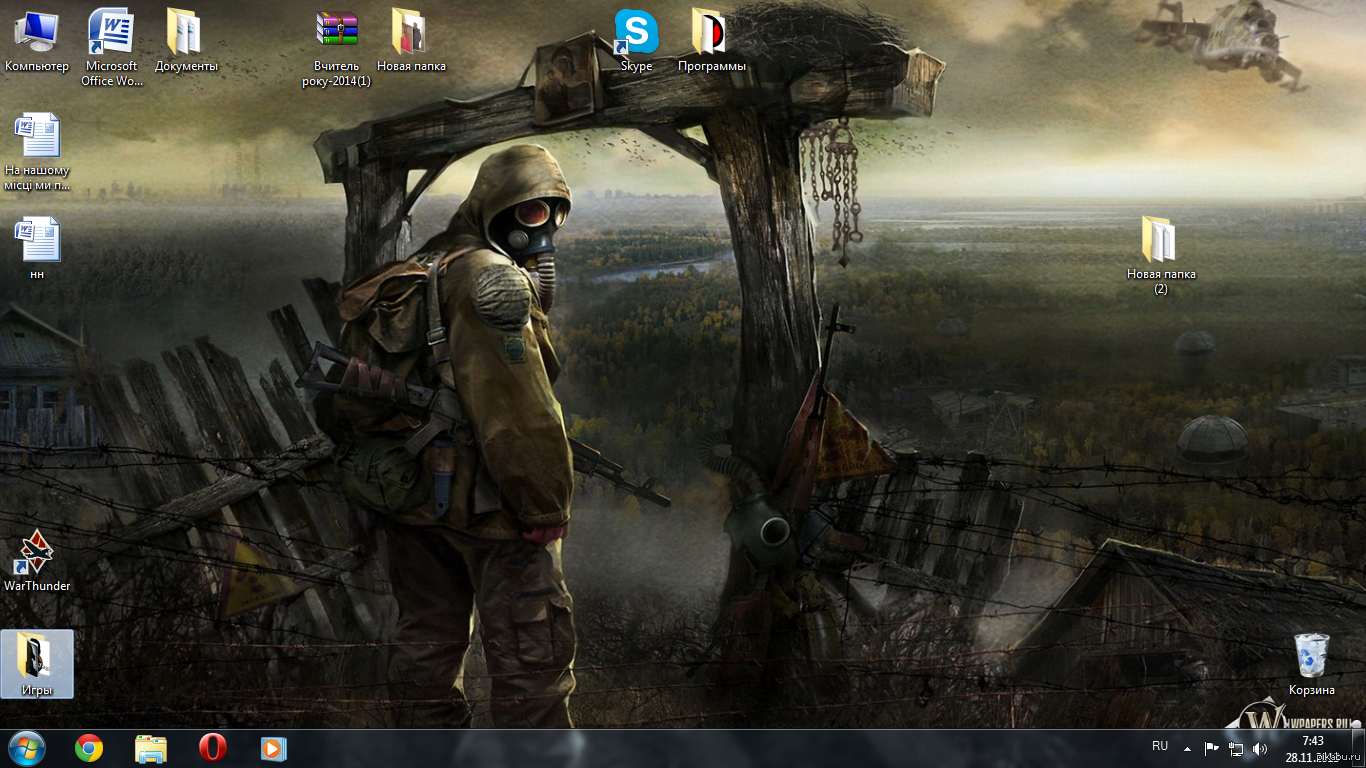Select the Документы folder icon
The width and height of the screenshot is (1366, 768).
pos(186,41)
